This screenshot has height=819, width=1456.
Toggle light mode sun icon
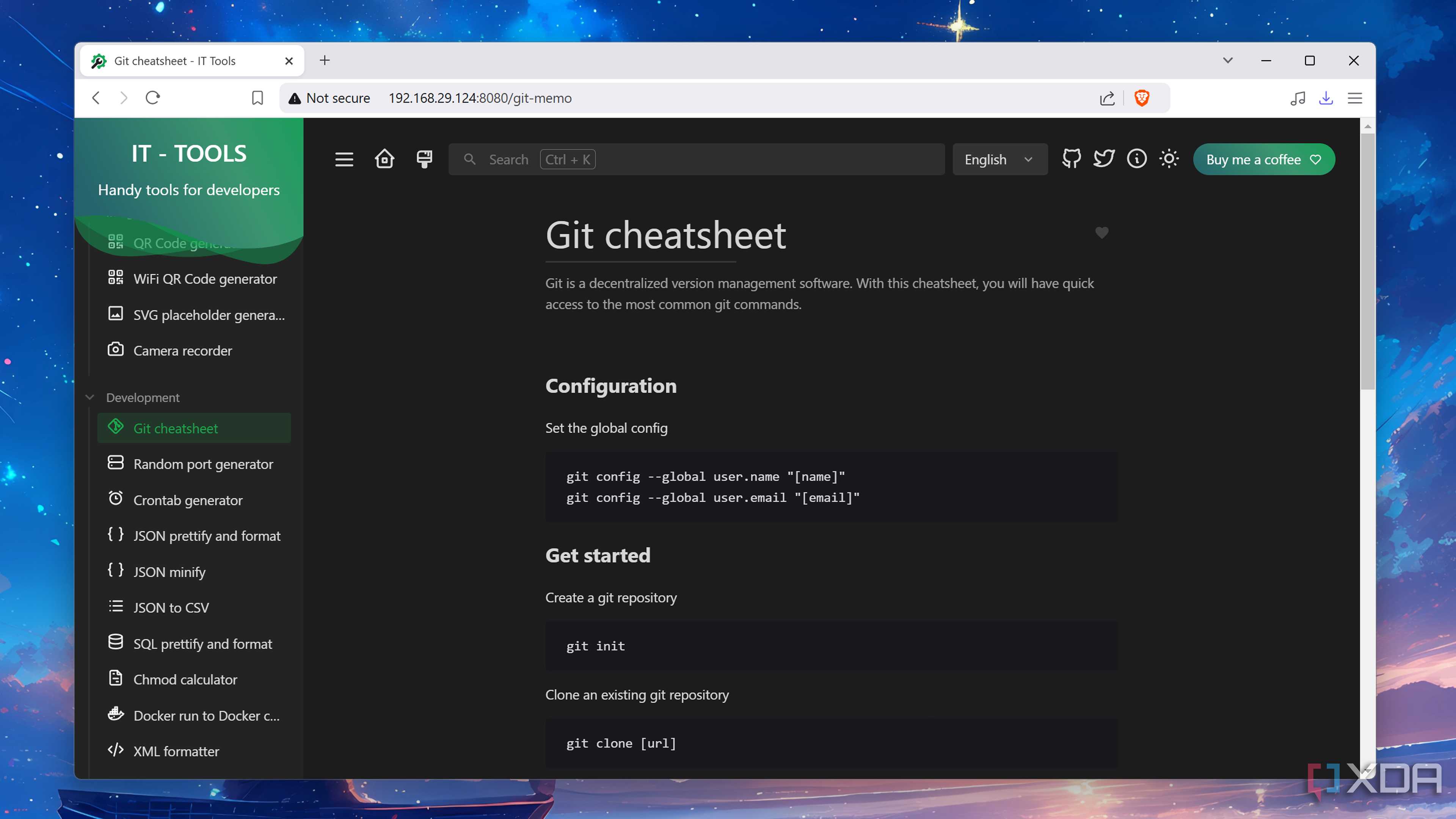[1169, 159]
